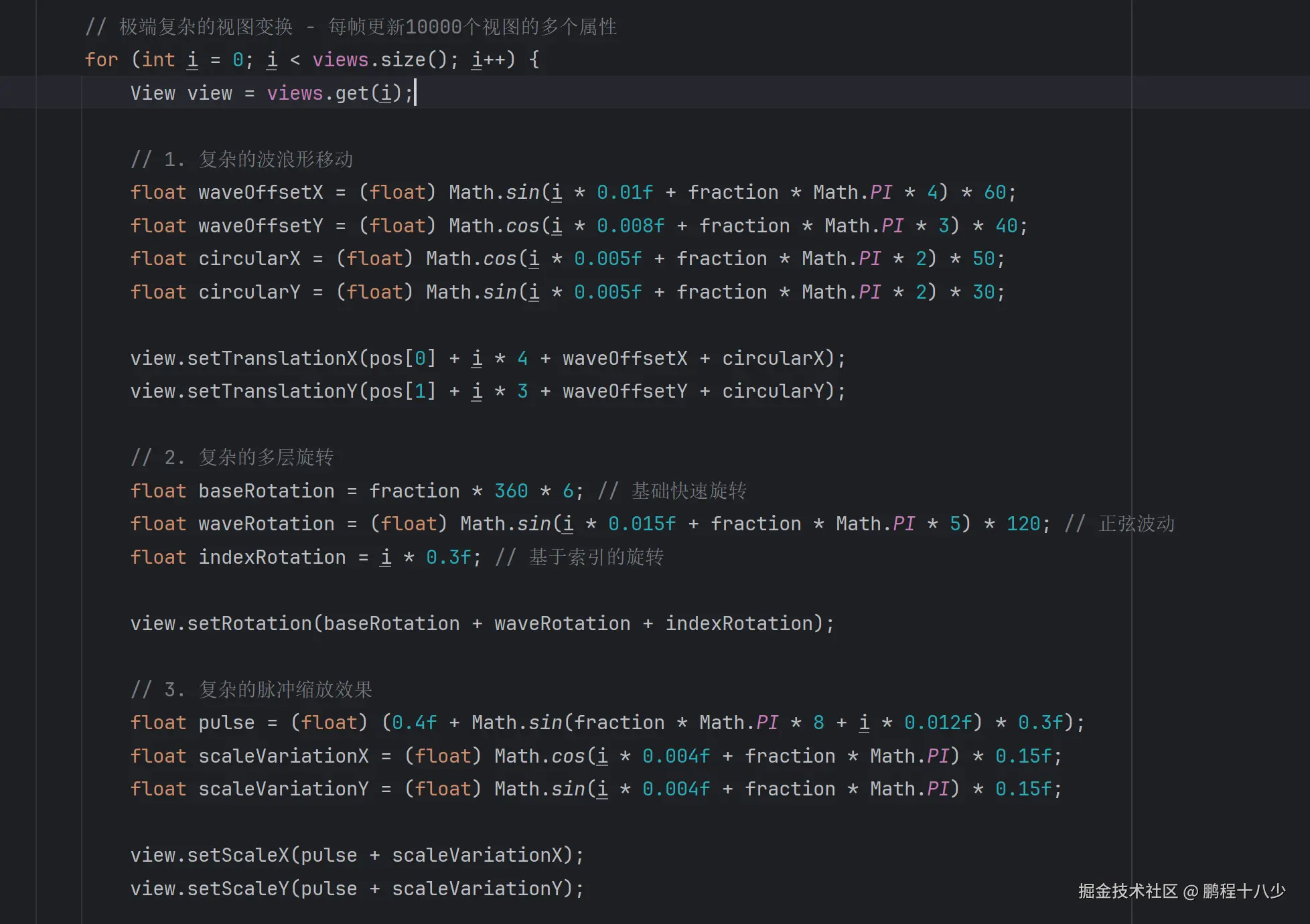Place cursor on views.size() call
Viewport: 1310px width, 924px height.
[x=403, y=60]
